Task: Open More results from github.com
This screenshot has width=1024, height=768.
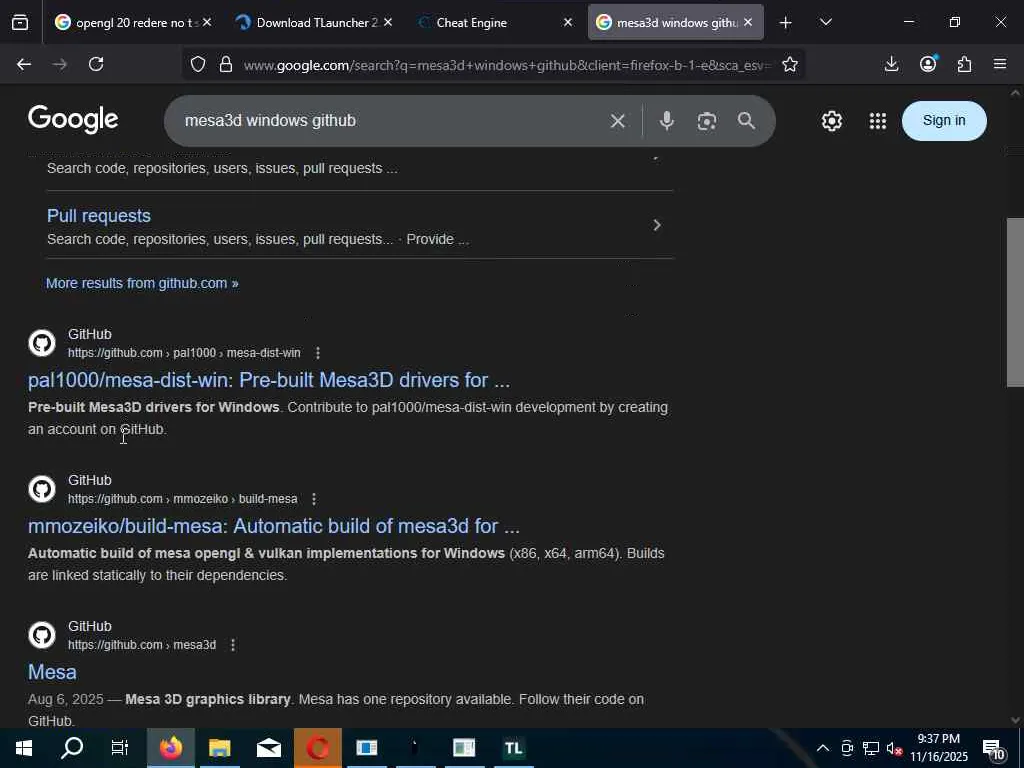Action: pos(142,283)
